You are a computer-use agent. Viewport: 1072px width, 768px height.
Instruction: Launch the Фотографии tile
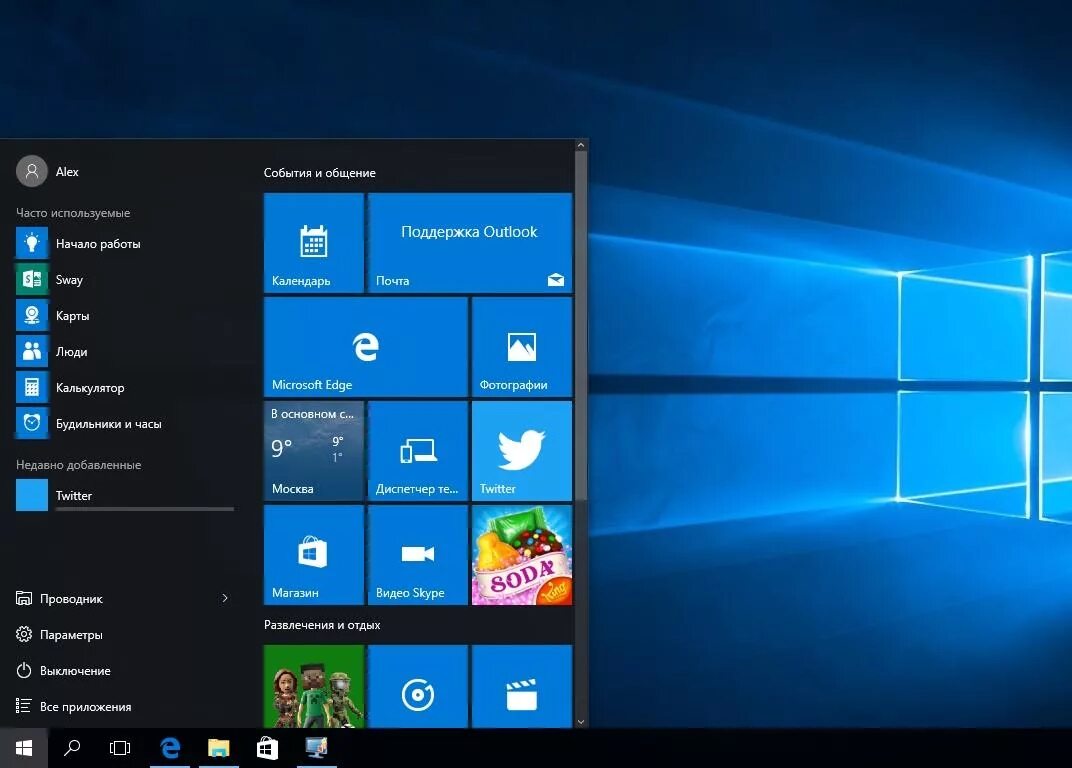coord(521,346)
